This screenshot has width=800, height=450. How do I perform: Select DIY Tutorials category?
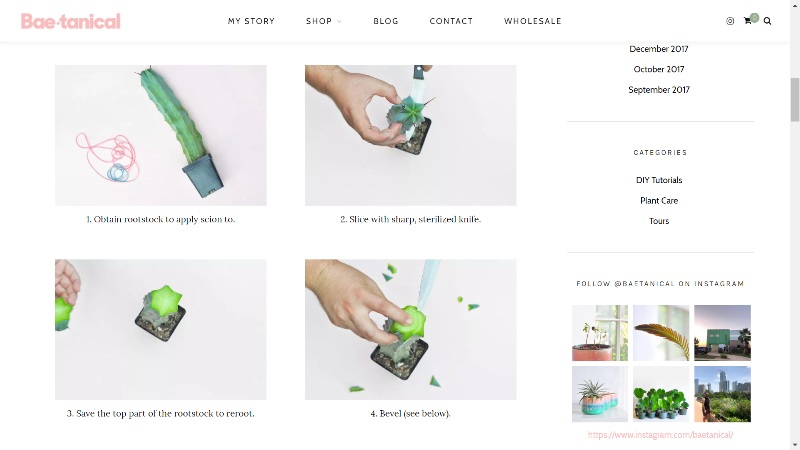pos(659,180)
